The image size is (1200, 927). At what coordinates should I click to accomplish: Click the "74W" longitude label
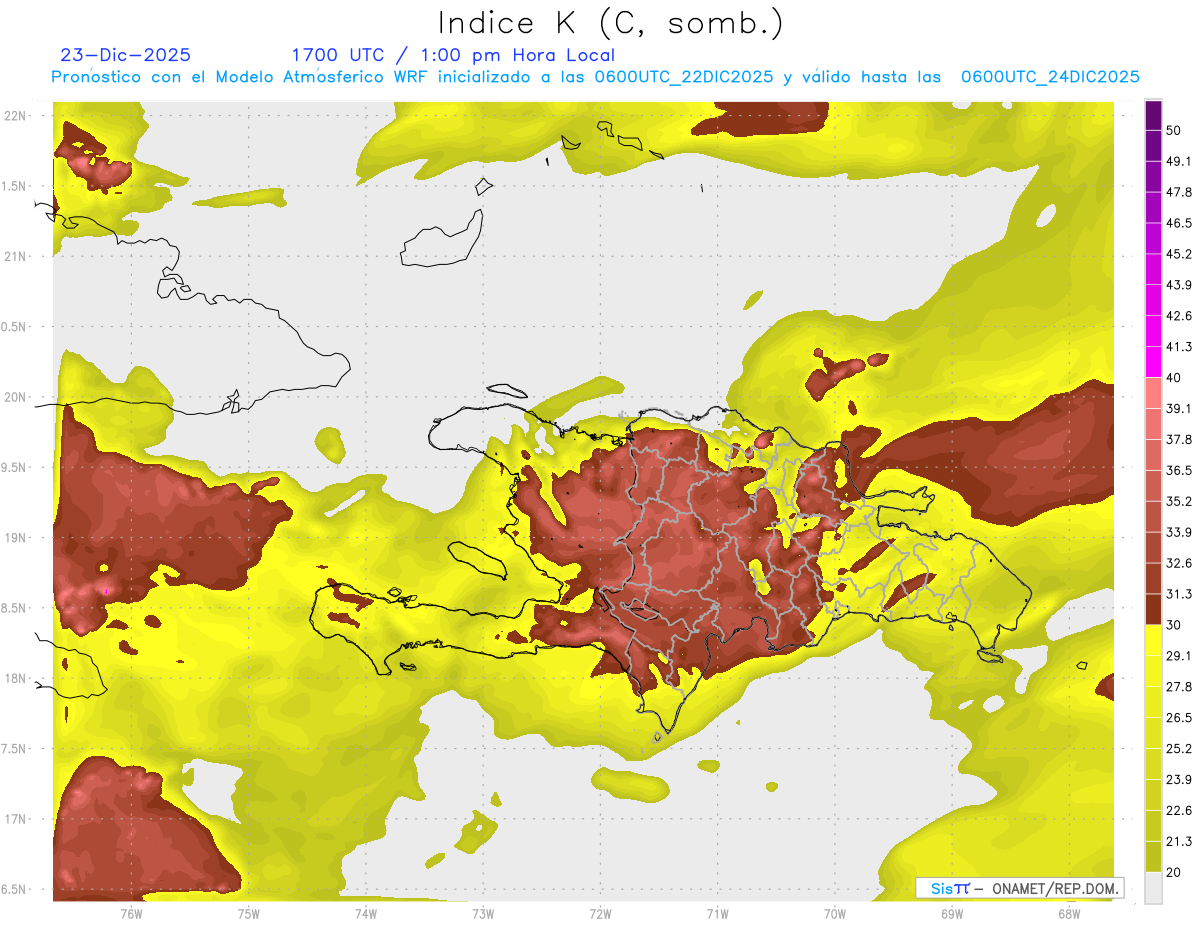(x=366, y=913)
